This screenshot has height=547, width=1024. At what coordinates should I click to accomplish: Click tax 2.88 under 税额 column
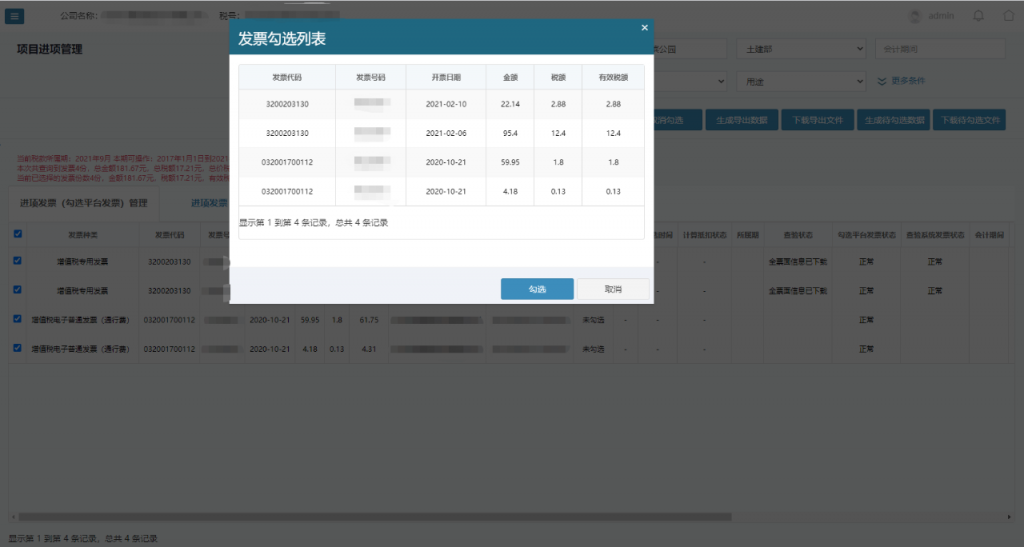(x=558, y=104)
